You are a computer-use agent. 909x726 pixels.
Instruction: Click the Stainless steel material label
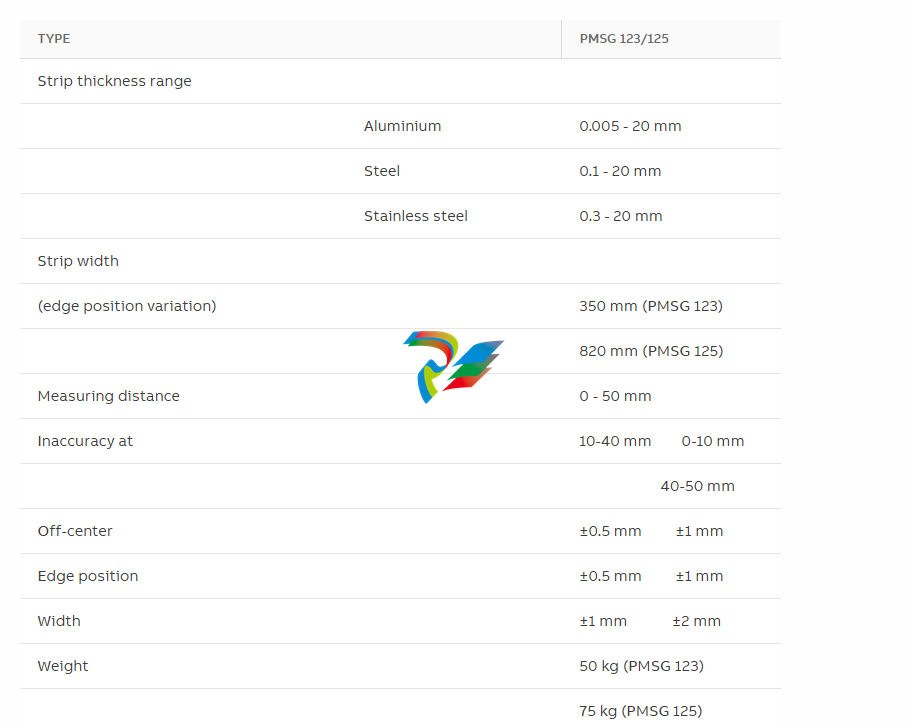pos(415,216)
